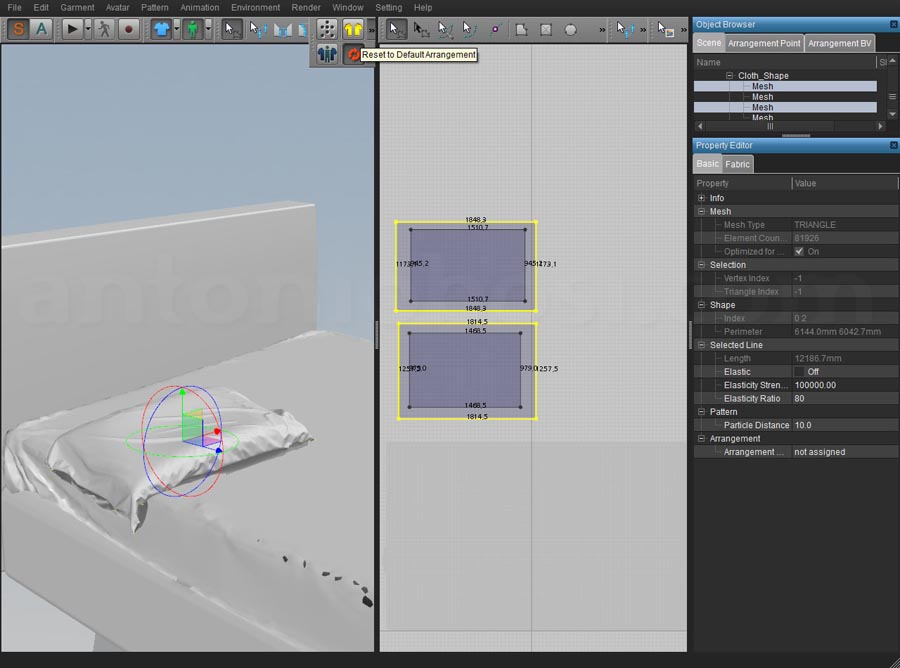
Task: Open dropdown next to blue shirt icon
Action: [x=177, y=29]
